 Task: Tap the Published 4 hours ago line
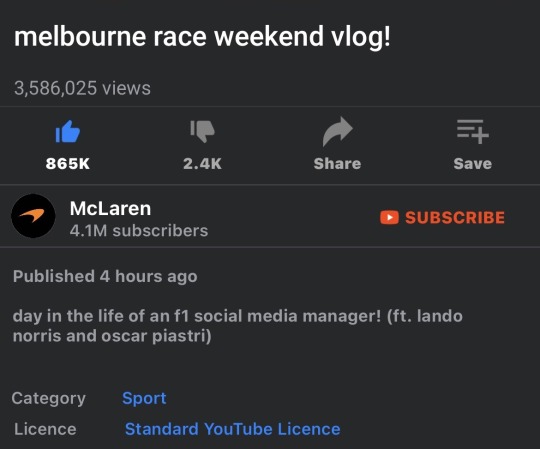[x=105, y=276]
